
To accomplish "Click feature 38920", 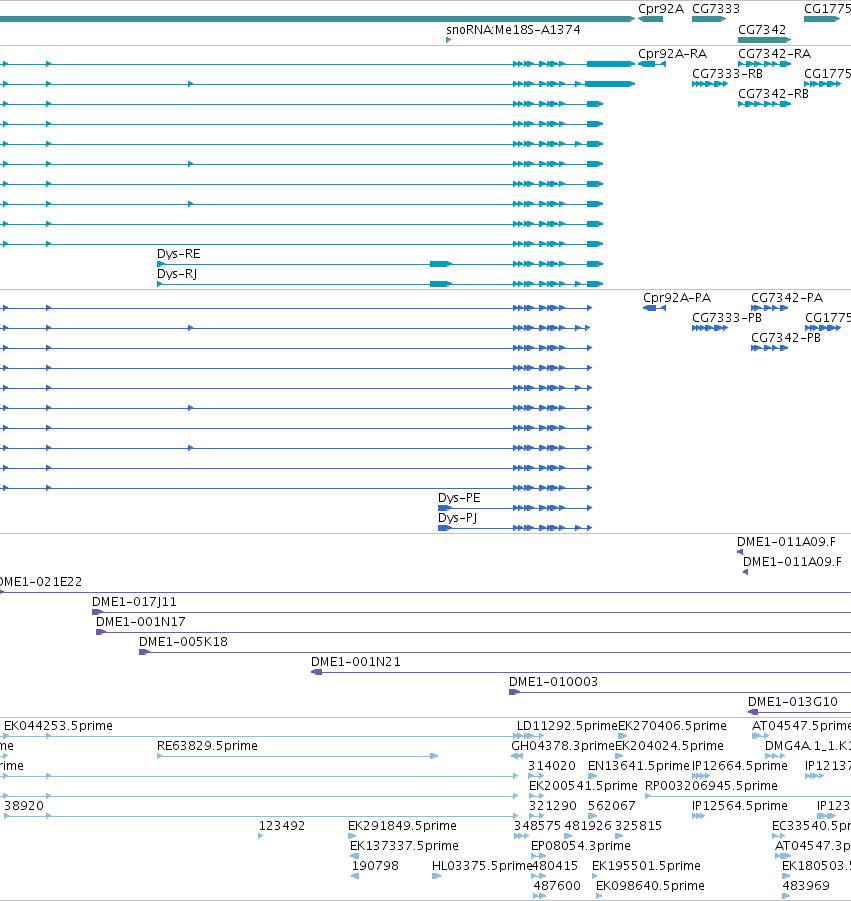I will tap(259, 816).
